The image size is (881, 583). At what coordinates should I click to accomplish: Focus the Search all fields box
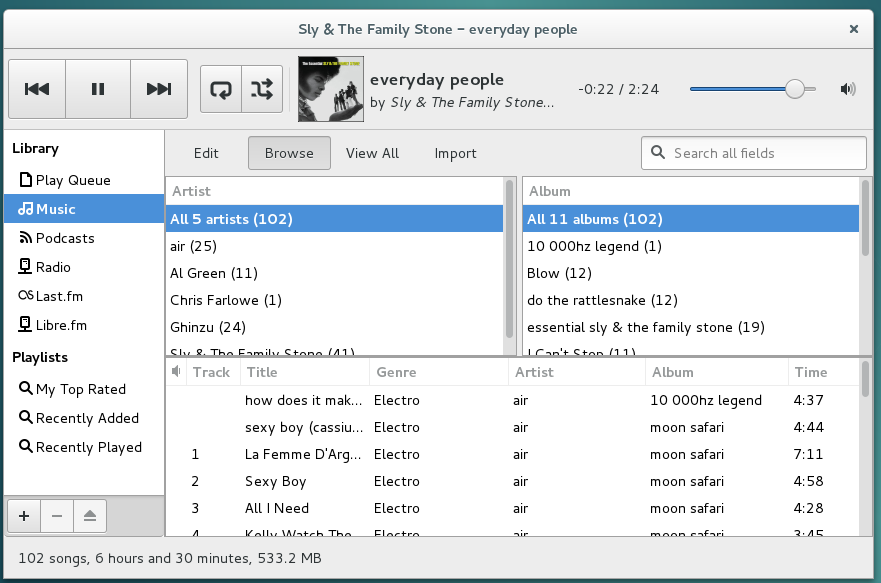pyautogui.click(x=754, y=153)
